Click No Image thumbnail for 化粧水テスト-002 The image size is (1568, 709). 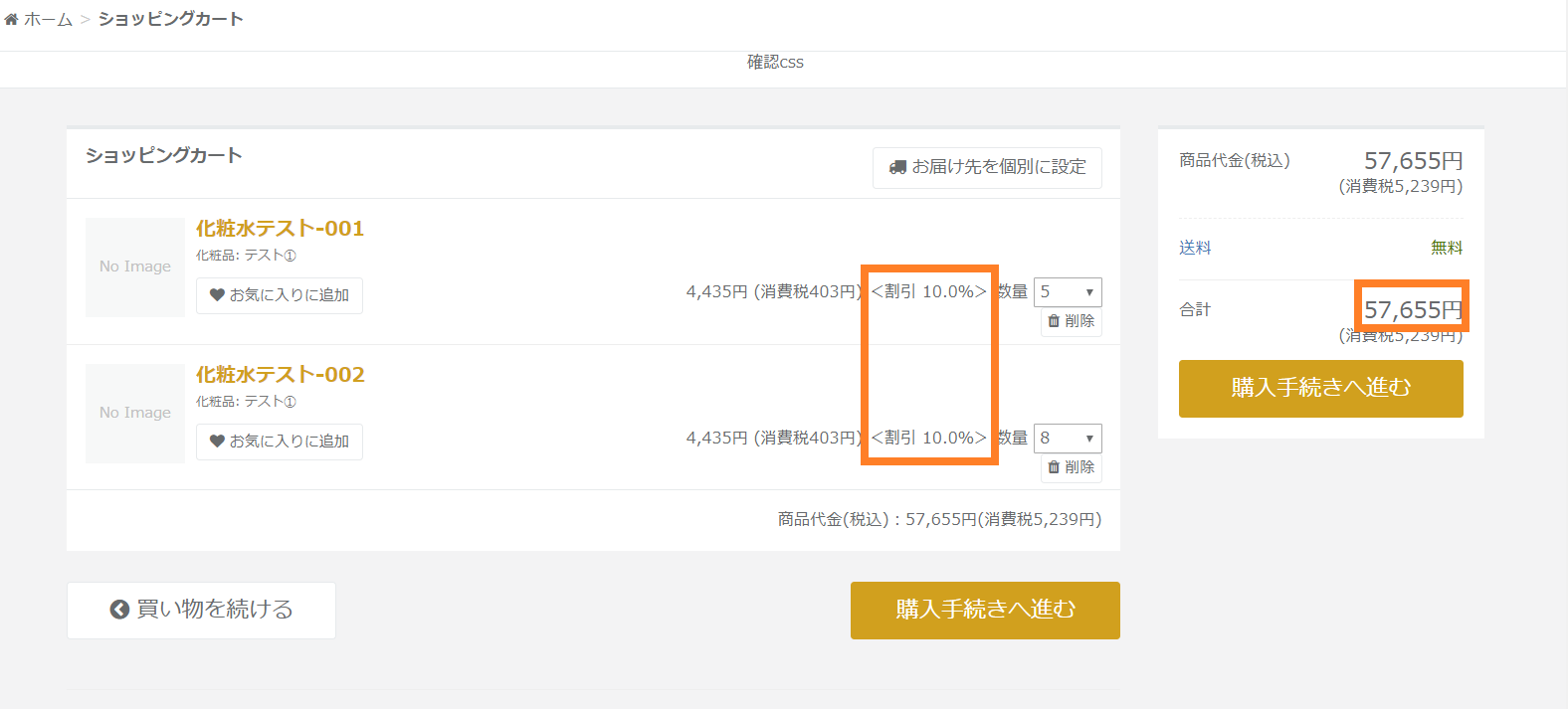135,414
